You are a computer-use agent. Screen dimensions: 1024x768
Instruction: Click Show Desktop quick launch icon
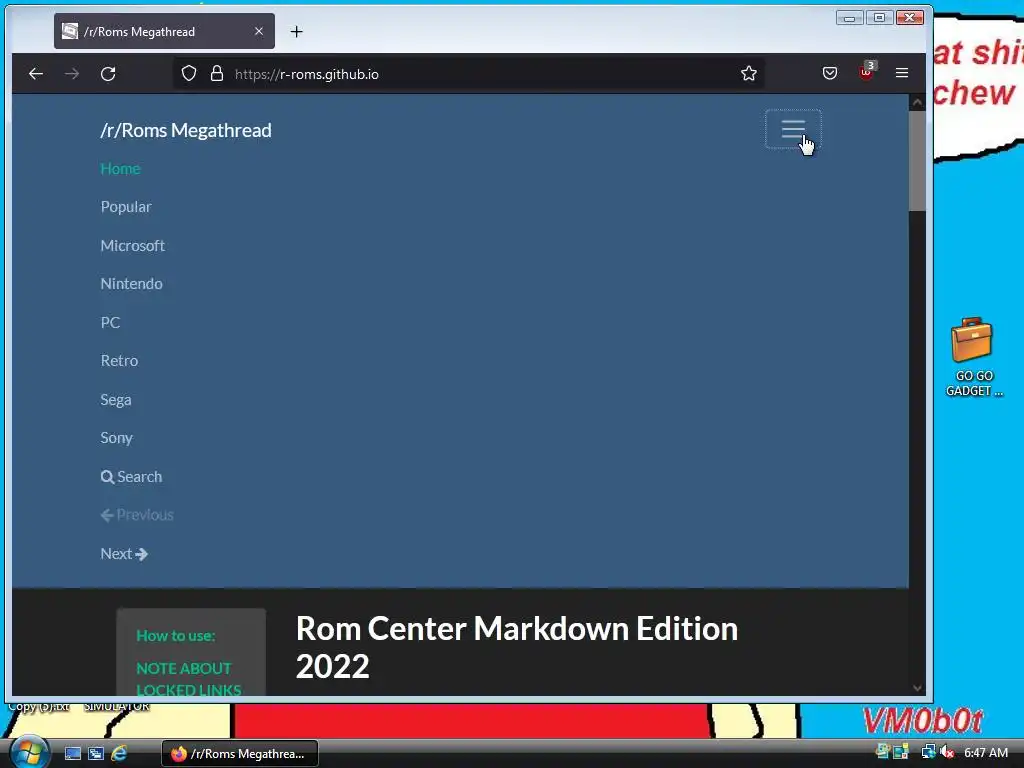[72, 754]
